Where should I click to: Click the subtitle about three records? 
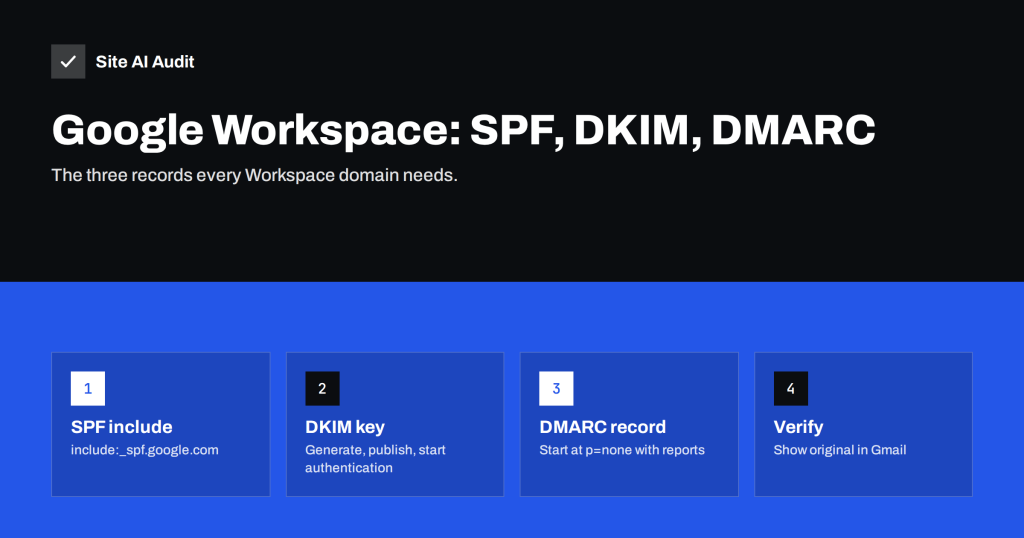tap(254, 175)
